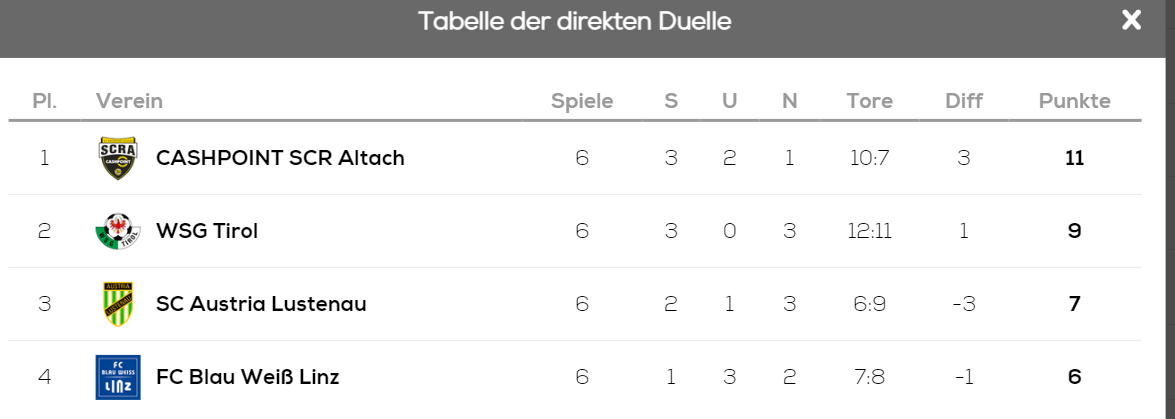Click the Punkte column header
This screenshot has width=1175, height=419.
[1075, 101]
